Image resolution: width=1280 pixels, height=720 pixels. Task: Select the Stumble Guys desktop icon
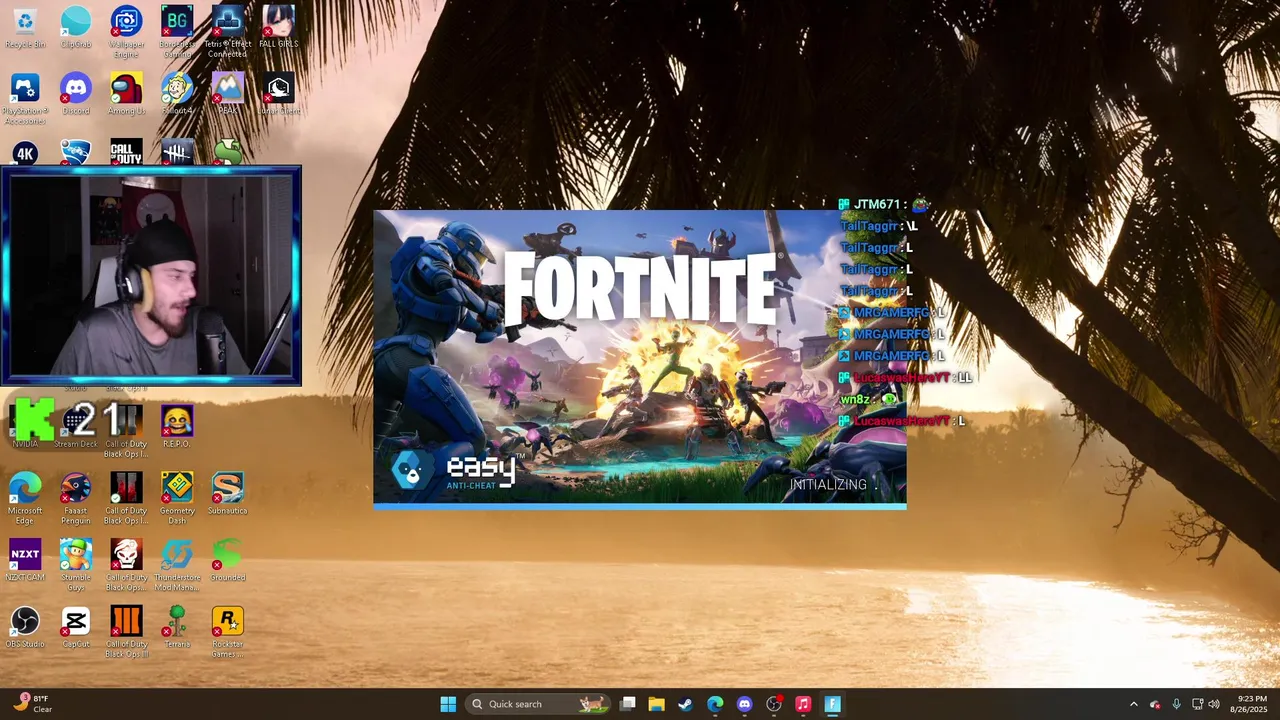pyautogui.click(x=76, y=564)
